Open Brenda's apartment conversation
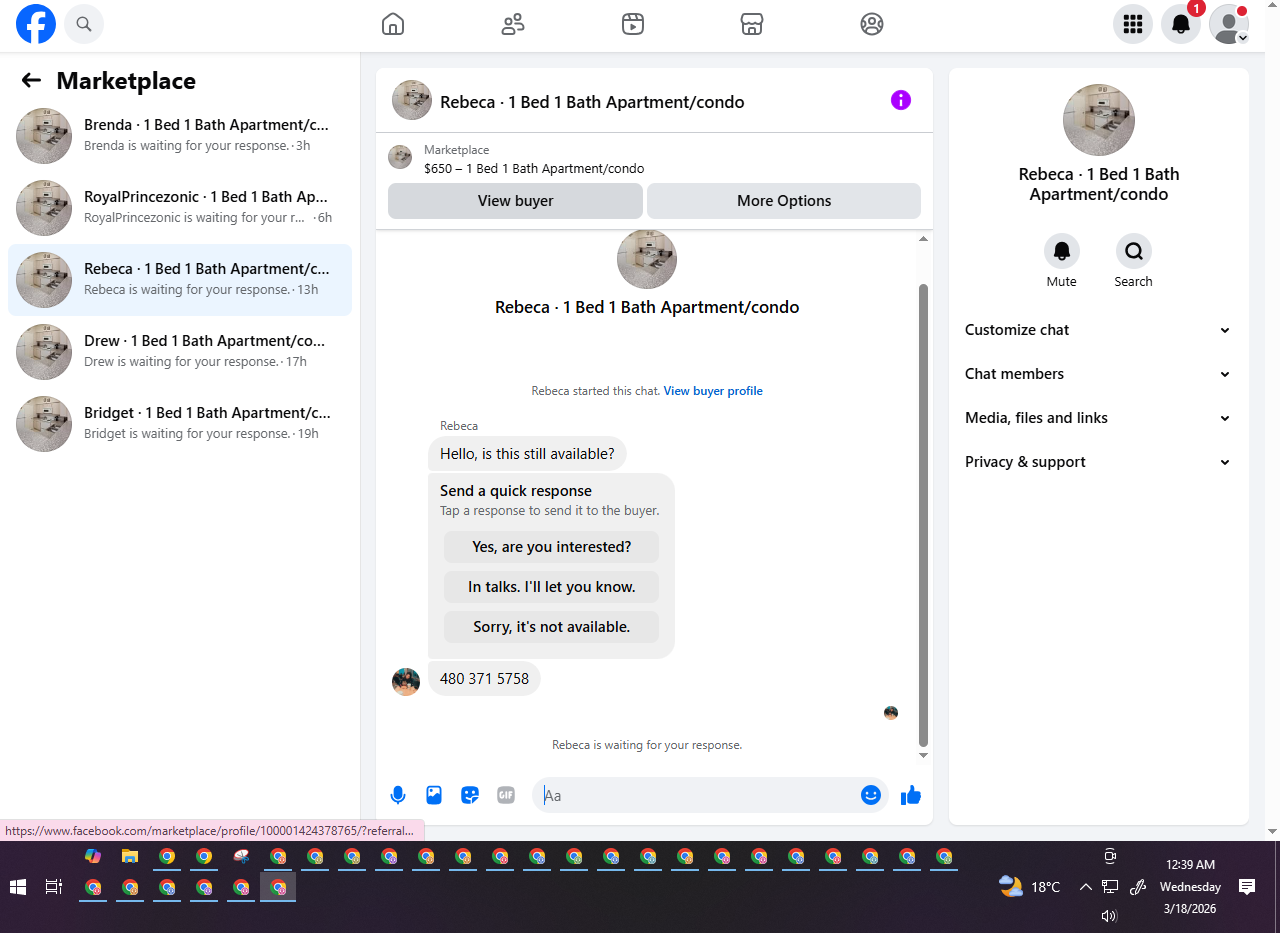Viewport: 1280px width, 933px height. coord(180,136)
